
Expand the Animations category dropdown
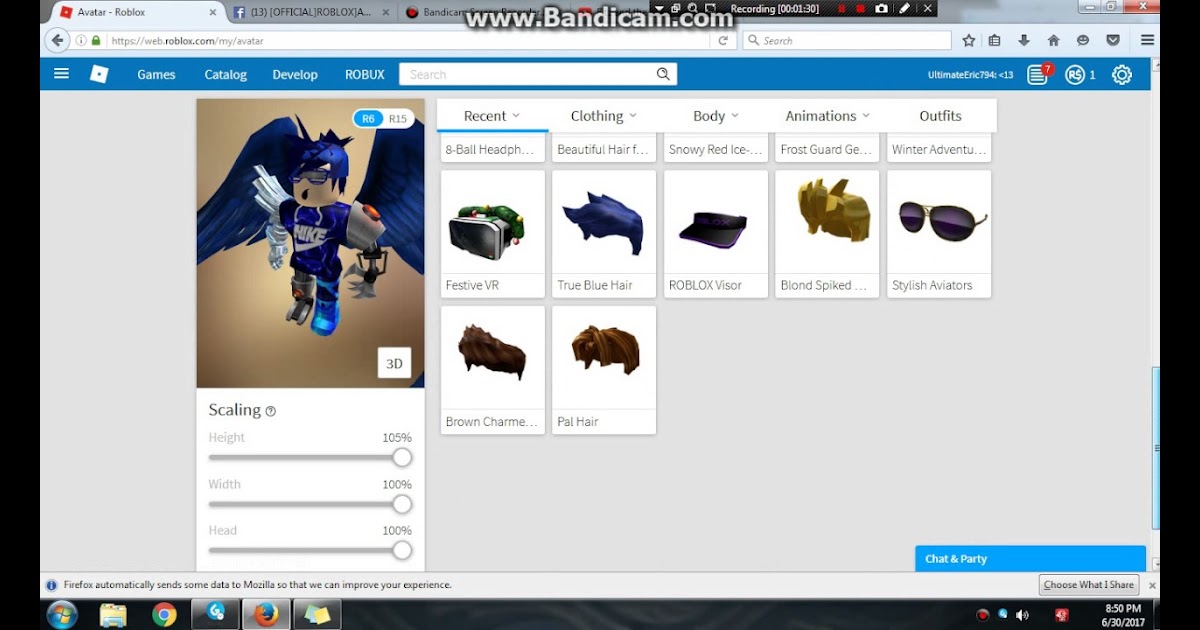(828, 116)
